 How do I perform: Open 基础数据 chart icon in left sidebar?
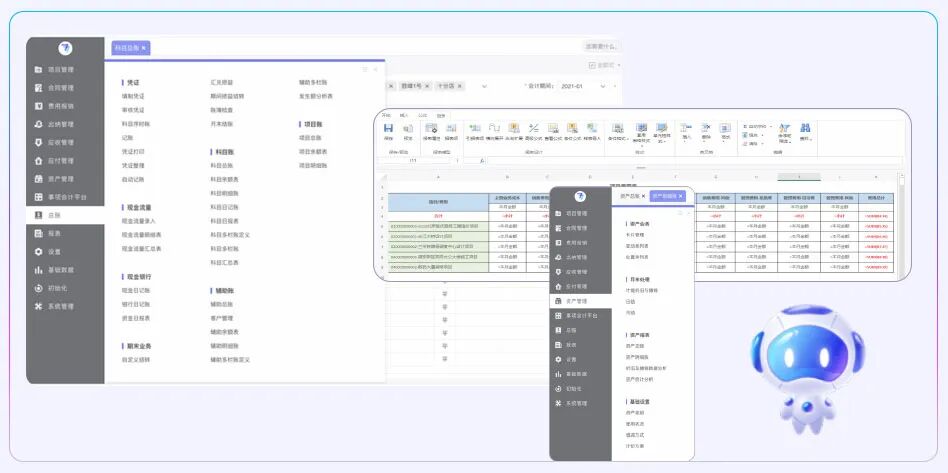coord(38,270)
